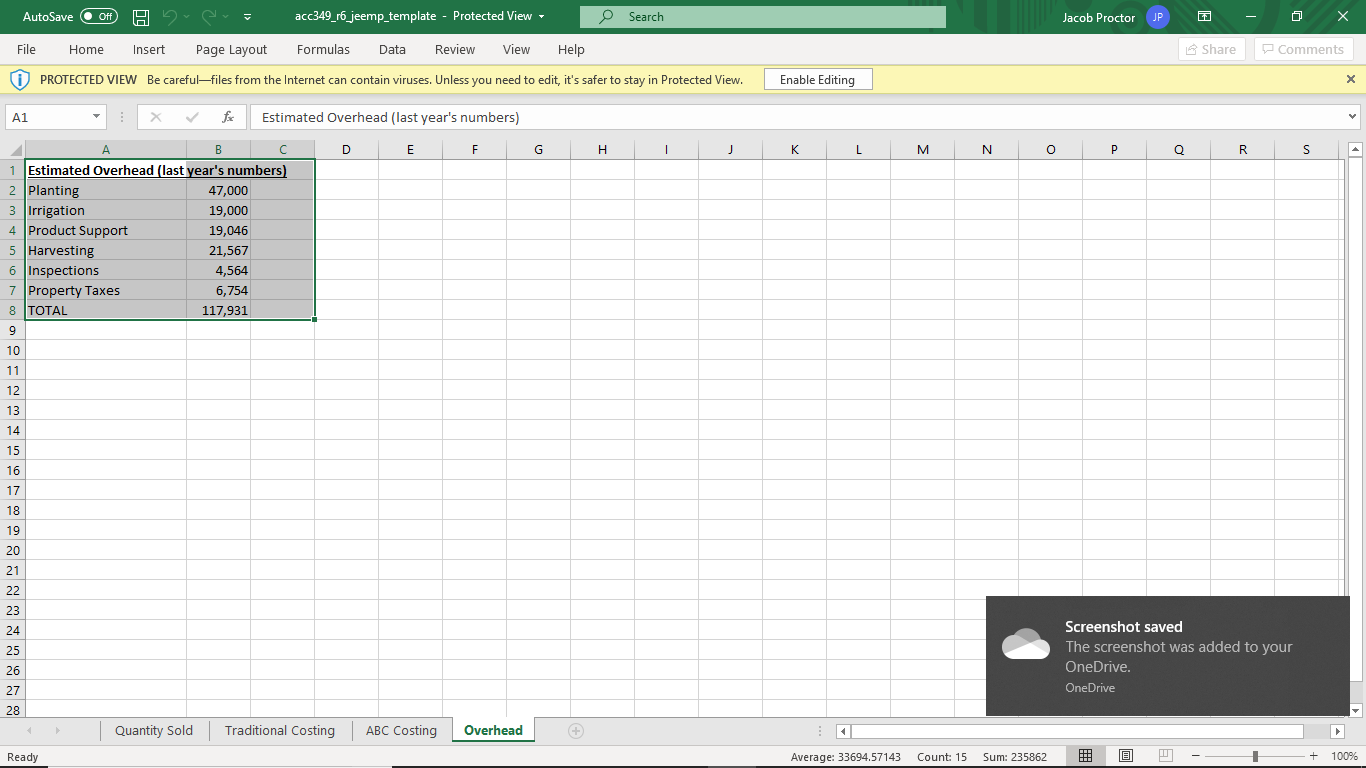Select the Property Taxes cell
Screen dimensions: 1366x768
pyautogui.click(x=106, y=290)
